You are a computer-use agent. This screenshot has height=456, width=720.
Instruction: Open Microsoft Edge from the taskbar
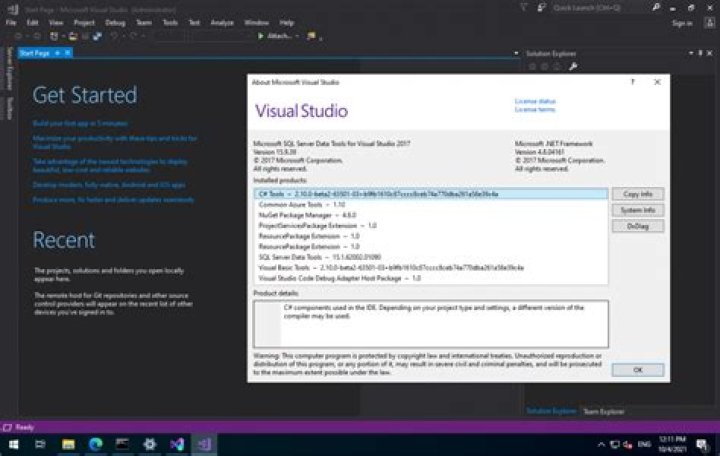pos(96,443)
